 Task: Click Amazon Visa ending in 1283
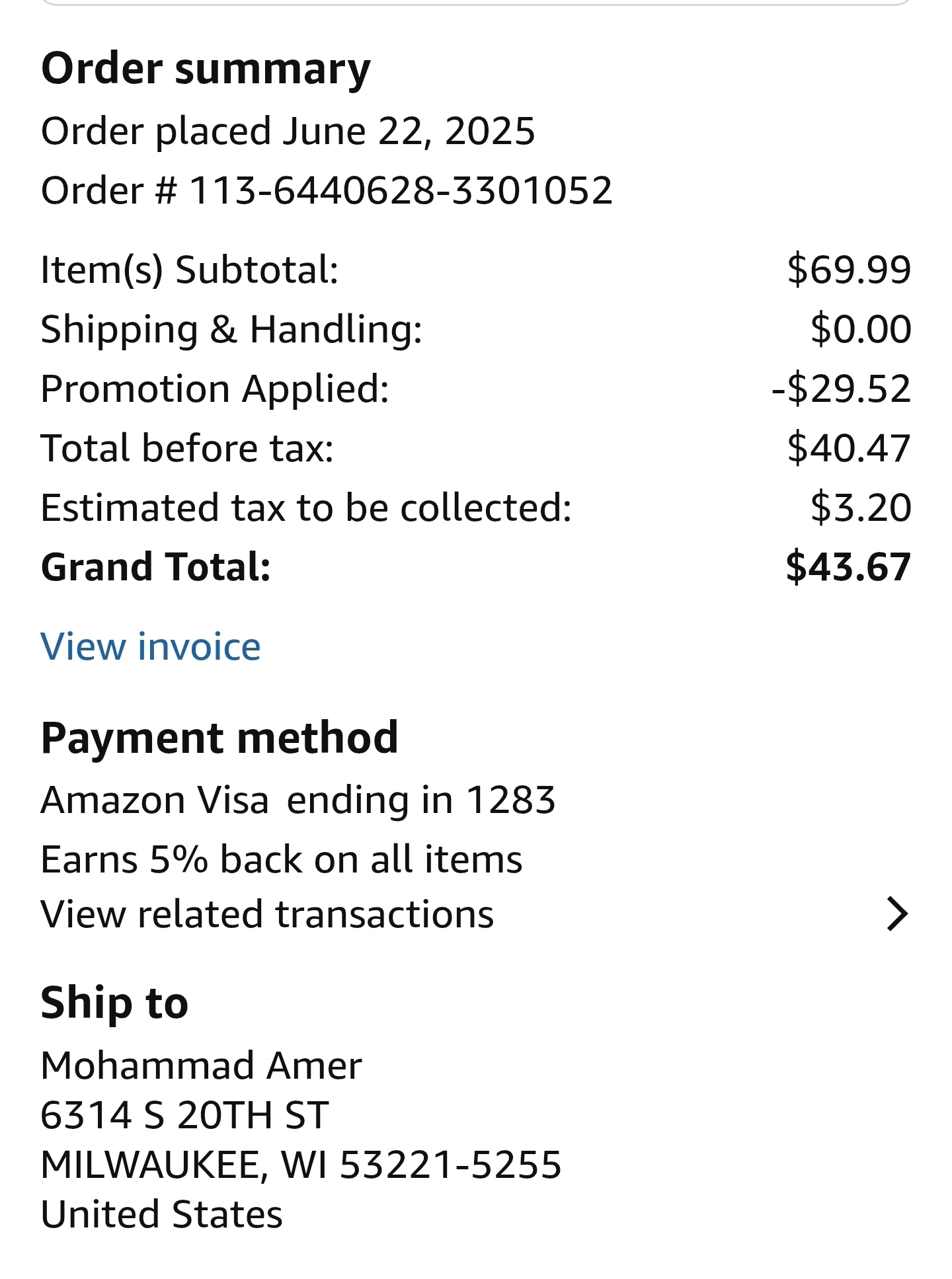tap(297, 800)
